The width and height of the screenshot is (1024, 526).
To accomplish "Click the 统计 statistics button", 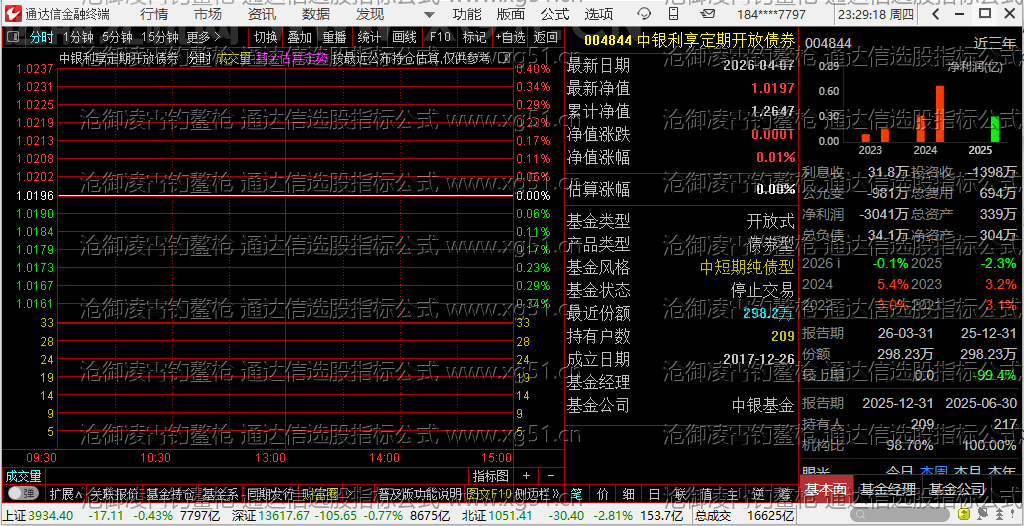I will [370, 37].
